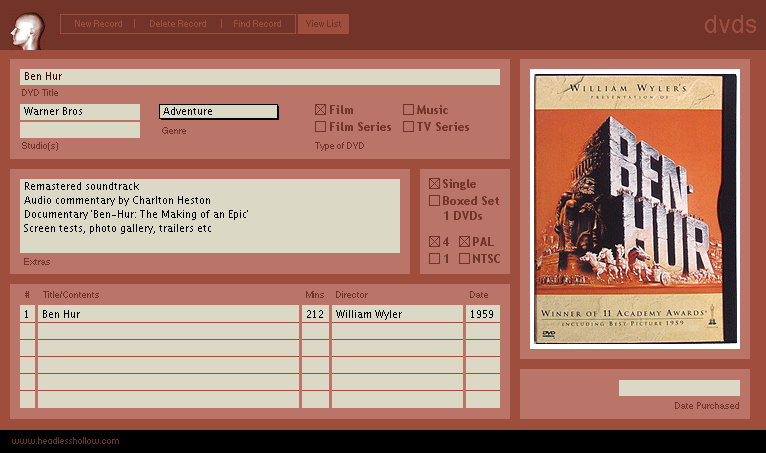Click 'Ben Hur' title/contents cell
Image resolution: width=766 pixels, height=453 pixels.
coord(169,314)
